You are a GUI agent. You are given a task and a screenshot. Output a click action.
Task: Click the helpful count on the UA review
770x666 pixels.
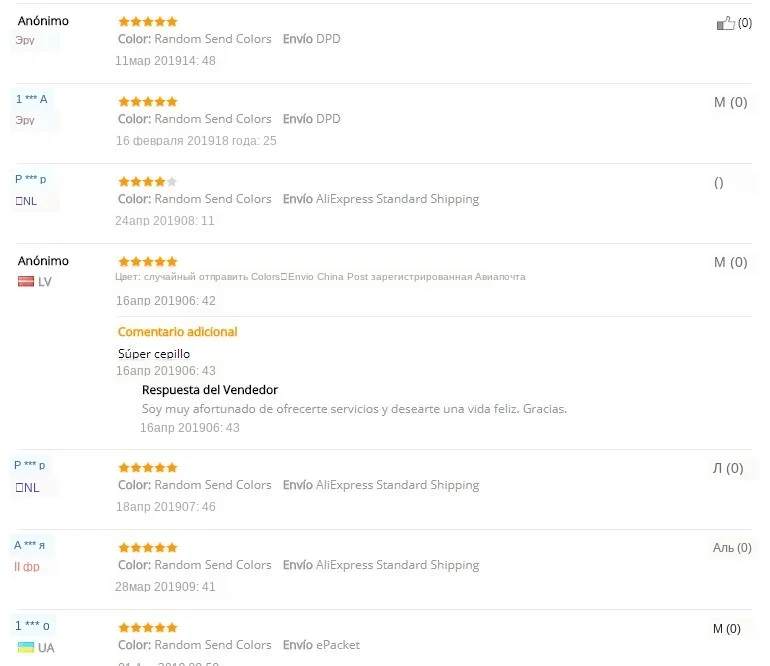[727, 629]
